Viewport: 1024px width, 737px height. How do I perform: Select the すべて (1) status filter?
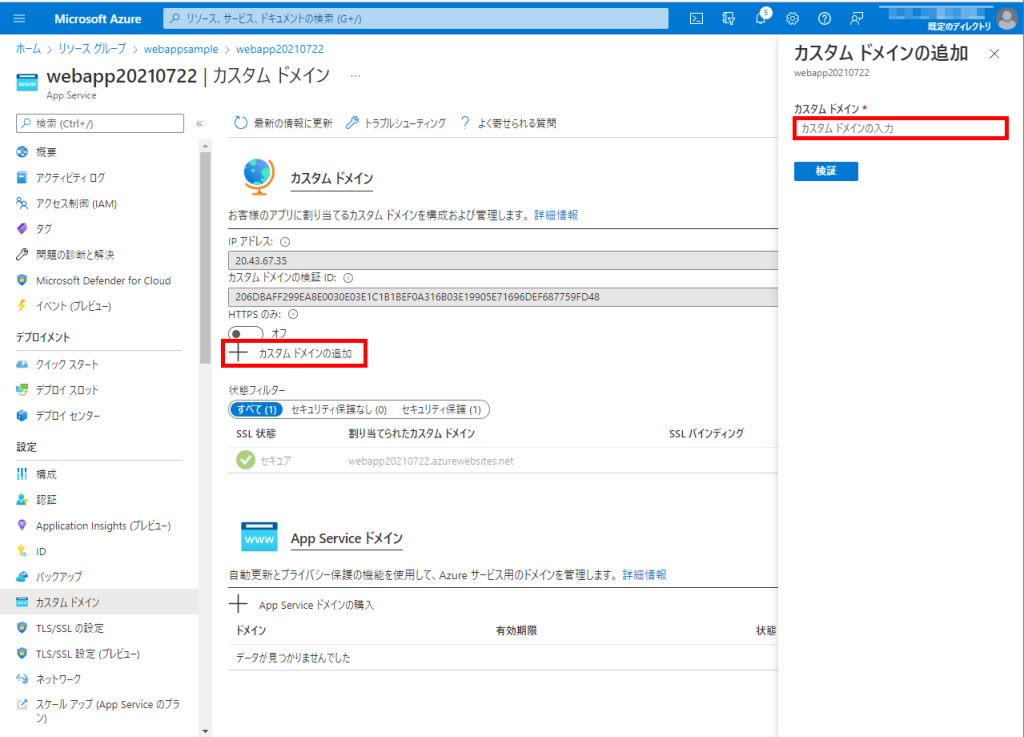[256, 409]
